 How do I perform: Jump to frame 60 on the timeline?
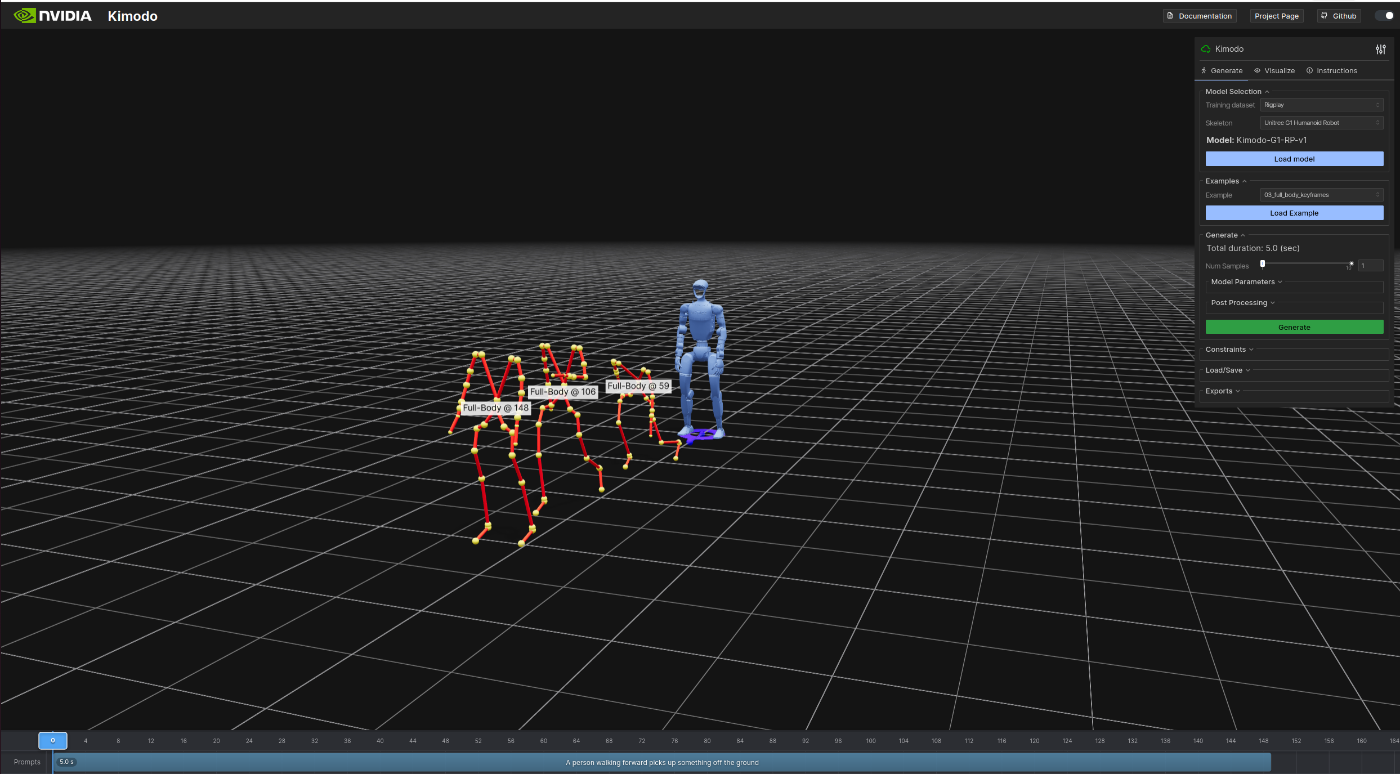point(543,741)
